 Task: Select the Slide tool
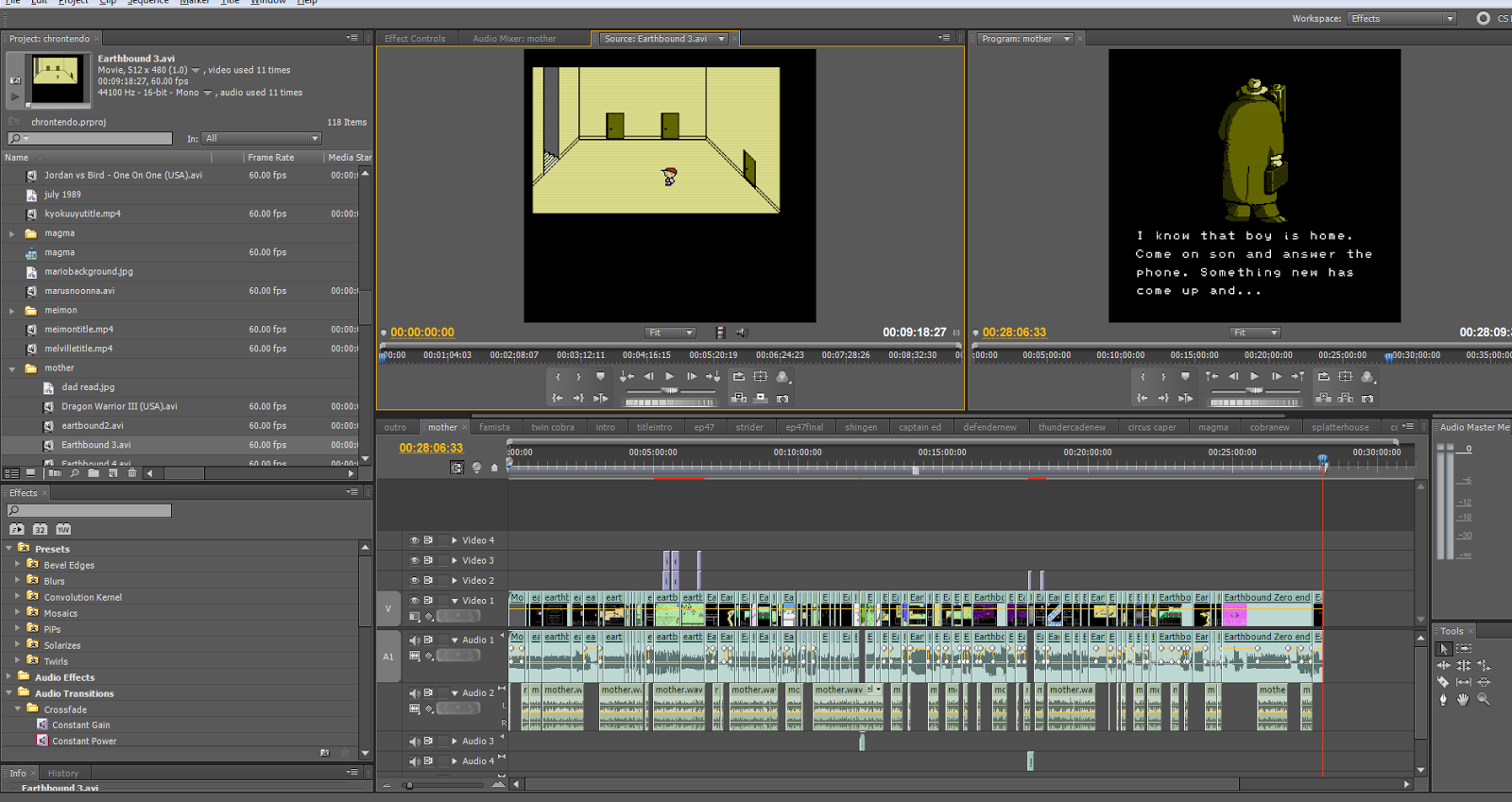click(1484, 682)
